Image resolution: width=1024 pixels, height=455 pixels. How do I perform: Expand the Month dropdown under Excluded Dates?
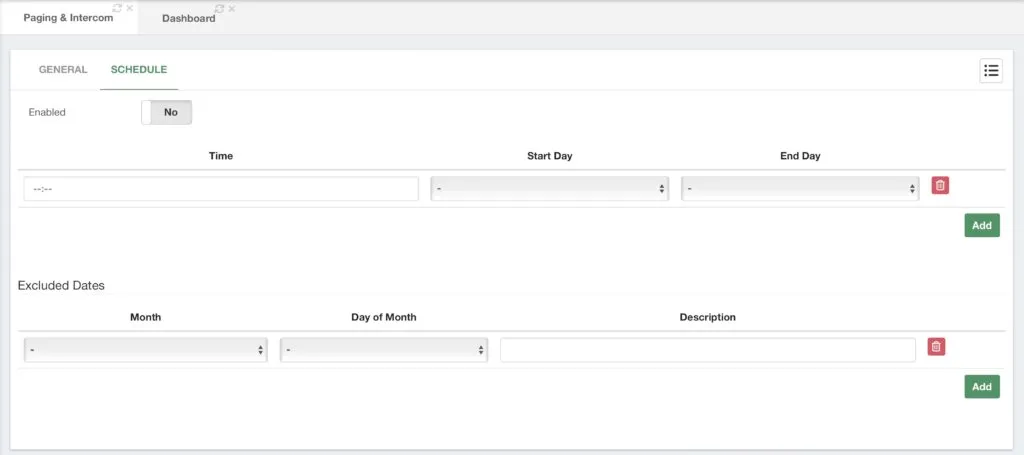tap(146, 350)
